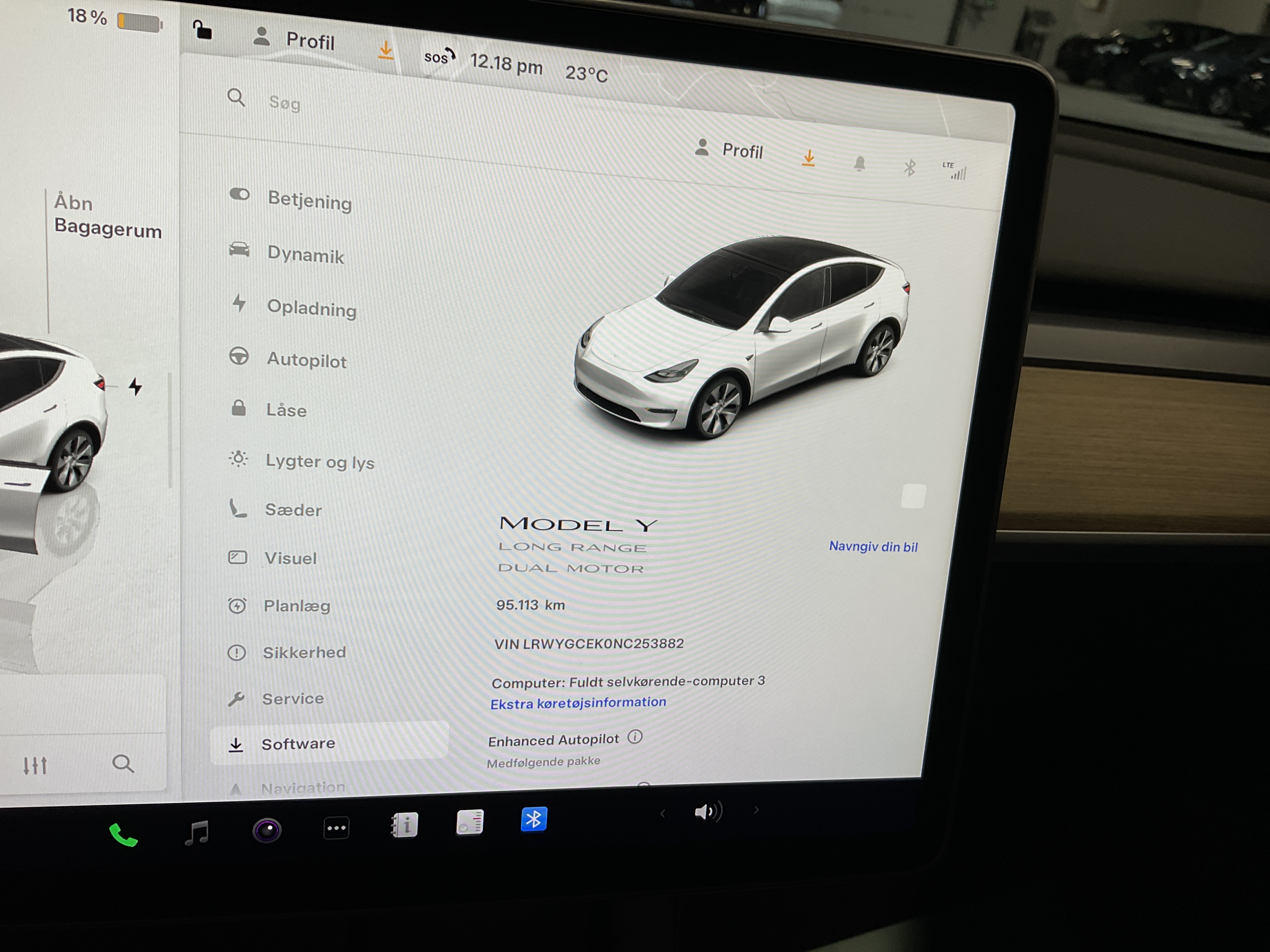Open the owner's manual info icon
The image size is (1270, 952).
[x=404, y=825]
